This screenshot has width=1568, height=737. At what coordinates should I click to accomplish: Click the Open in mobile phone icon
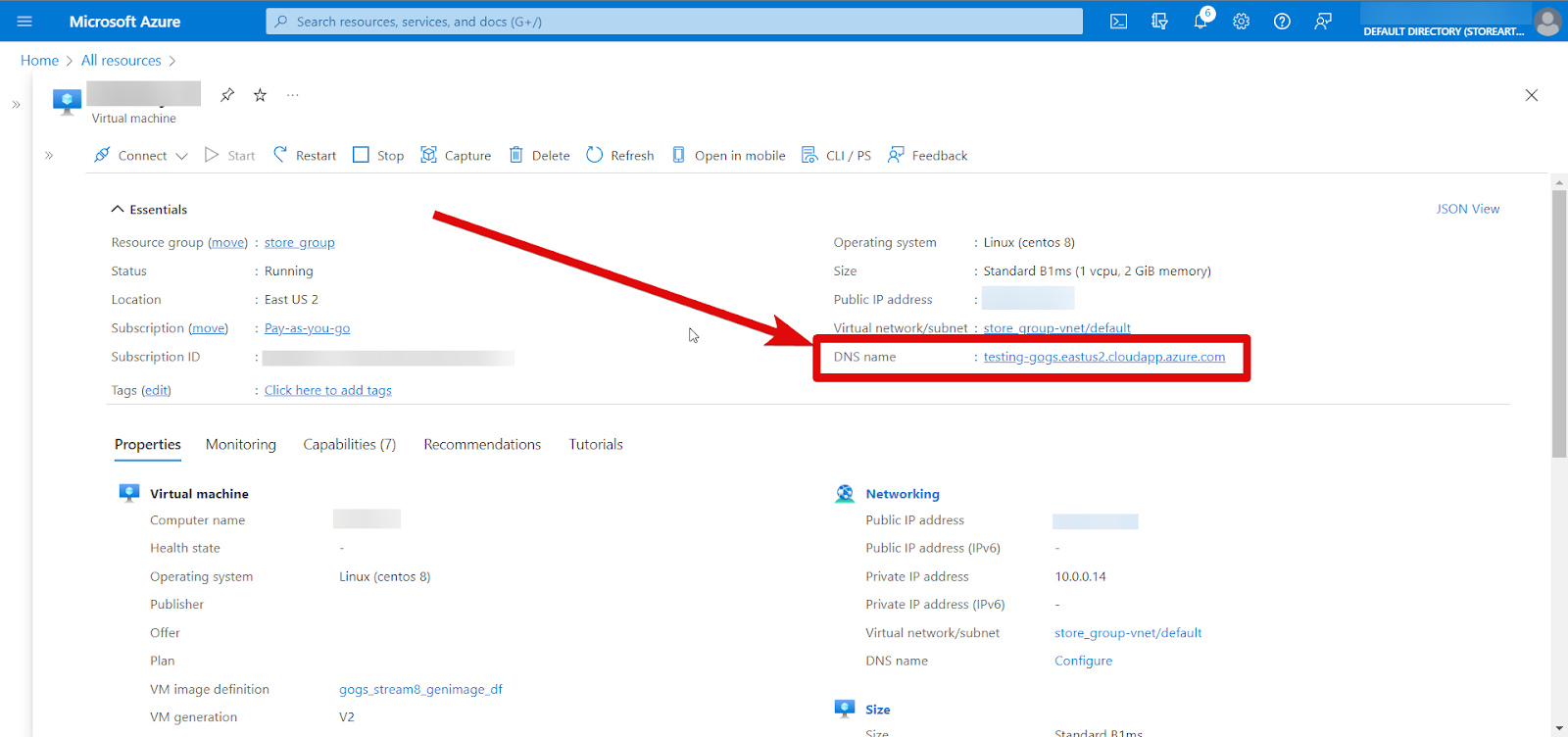678,155
